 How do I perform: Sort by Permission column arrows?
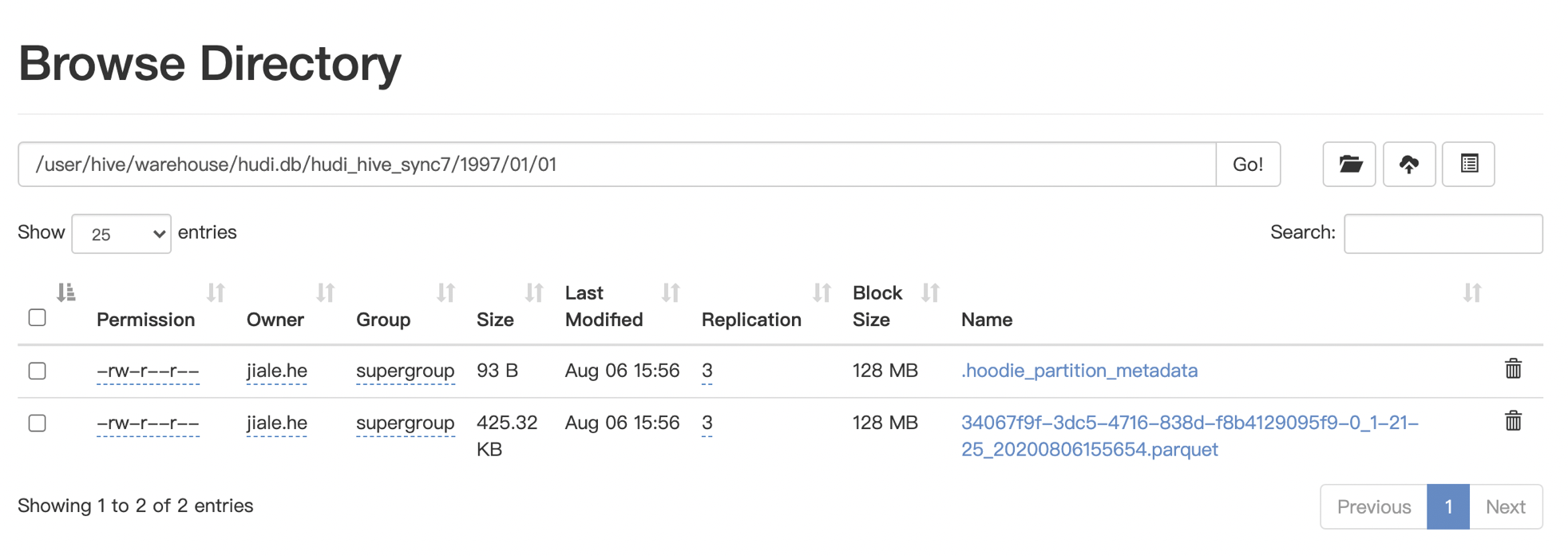tap(216, 293)
